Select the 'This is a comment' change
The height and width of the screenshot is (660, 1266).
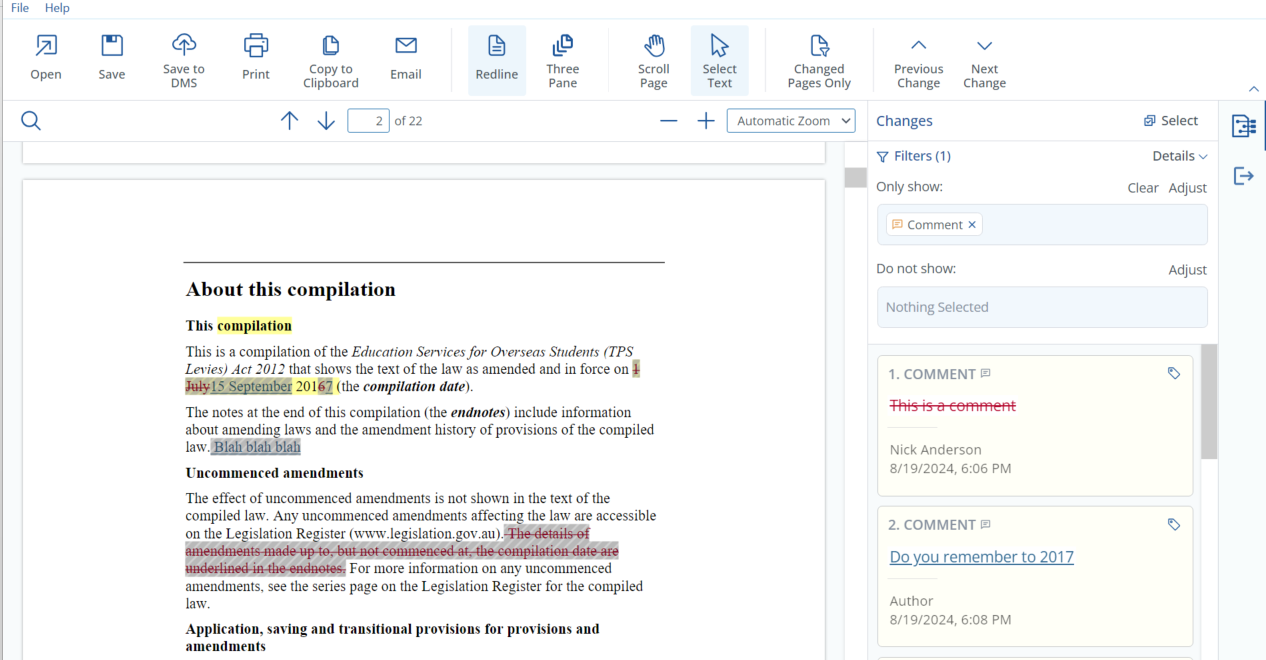tap(953, 406)
